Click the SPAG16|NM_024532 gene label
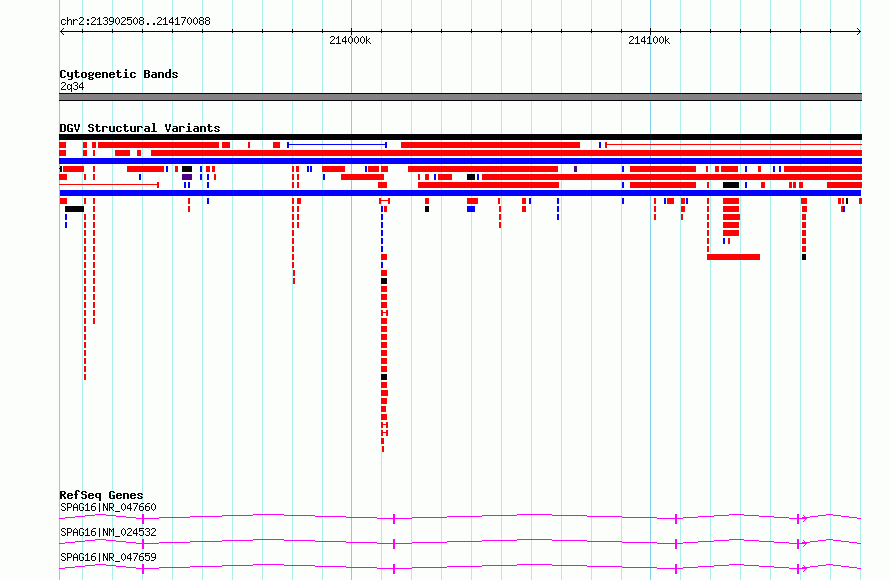The width and height of the screenshot is (890, 580). point(108,532)
